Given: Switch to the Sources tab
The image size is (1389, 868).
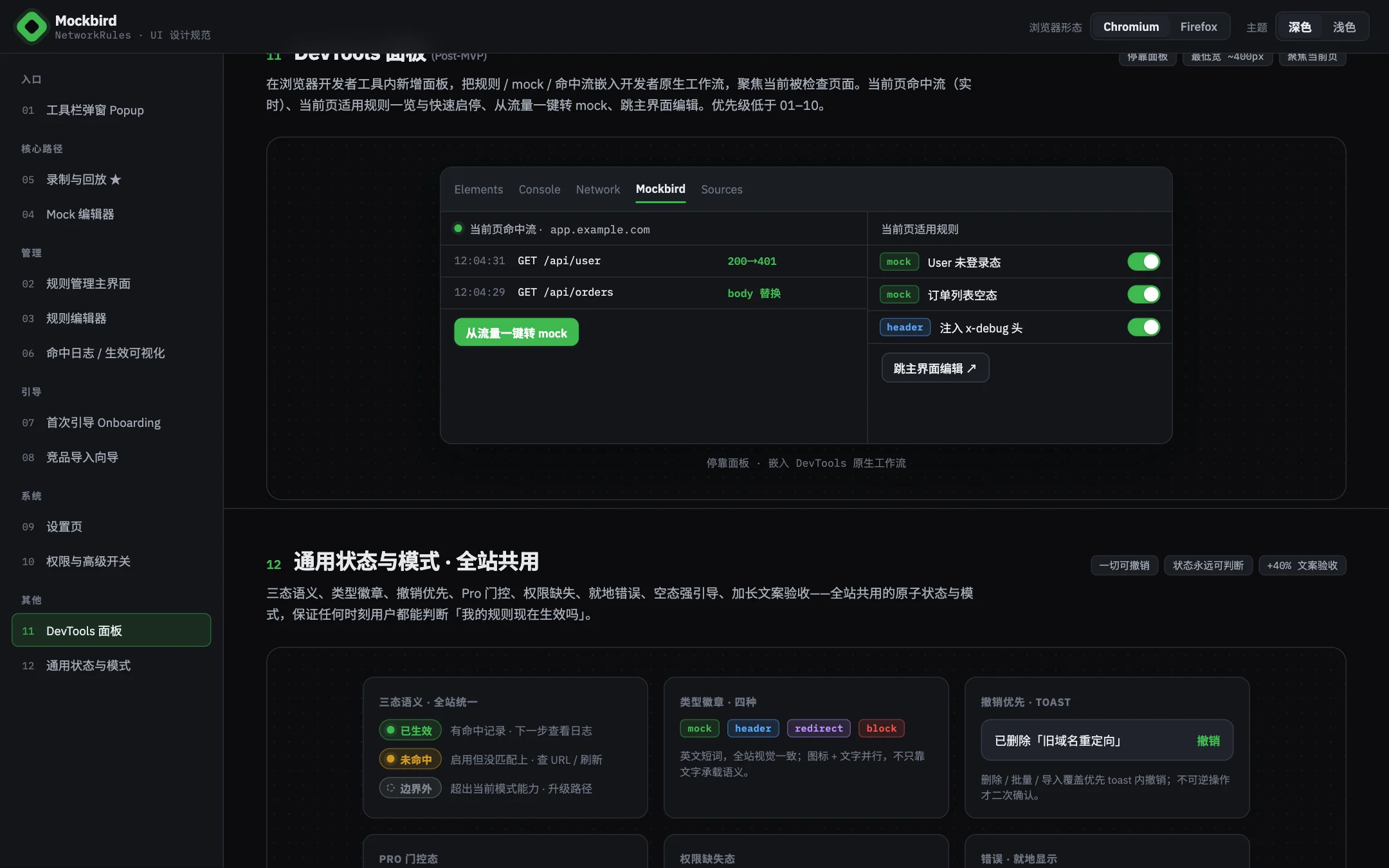Looking at the screenshot, I should pyautogui.click(x=722, y=190).
